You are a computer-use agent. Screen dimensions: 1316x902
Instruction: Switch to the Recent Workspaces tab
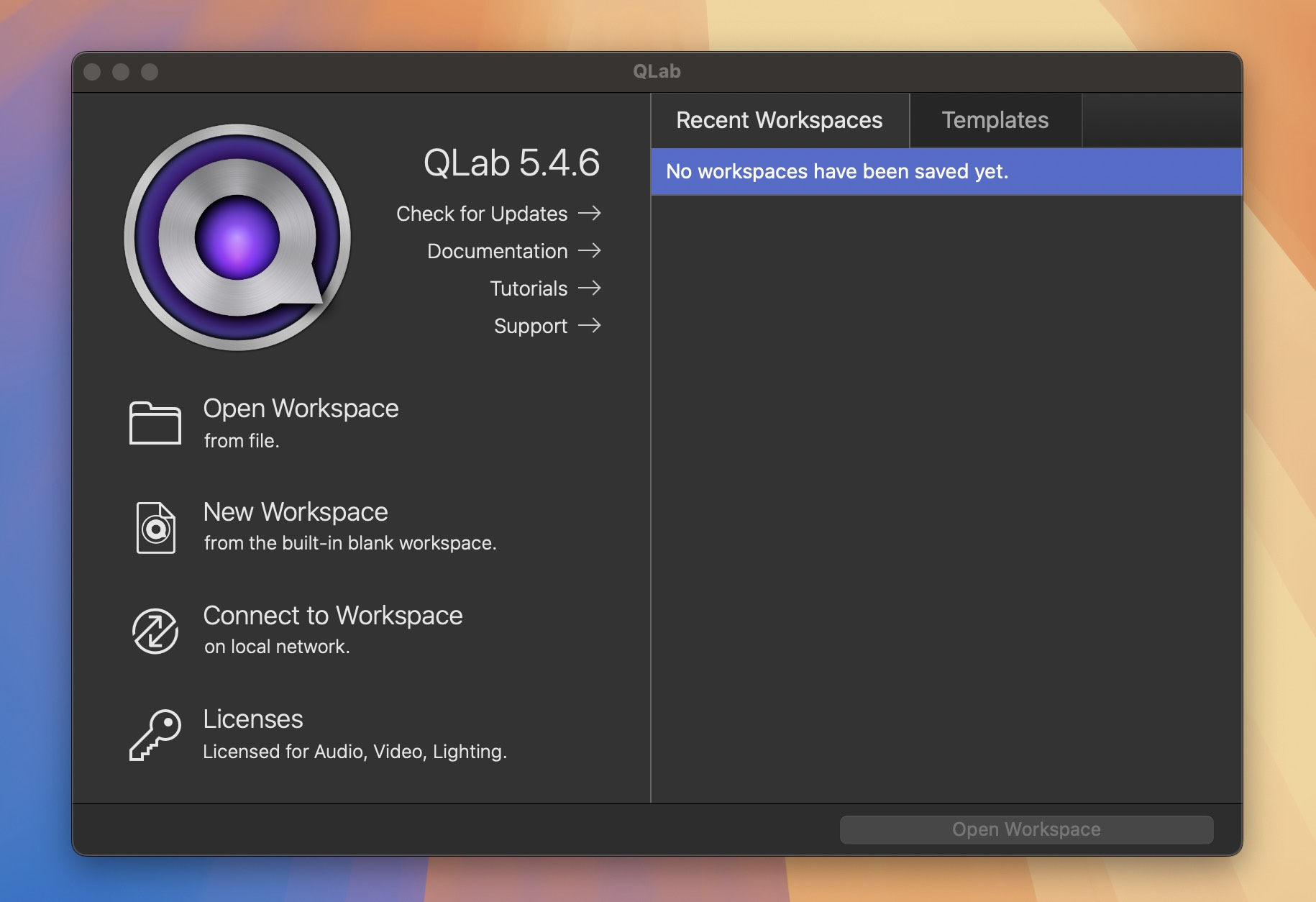coord(780,120)
